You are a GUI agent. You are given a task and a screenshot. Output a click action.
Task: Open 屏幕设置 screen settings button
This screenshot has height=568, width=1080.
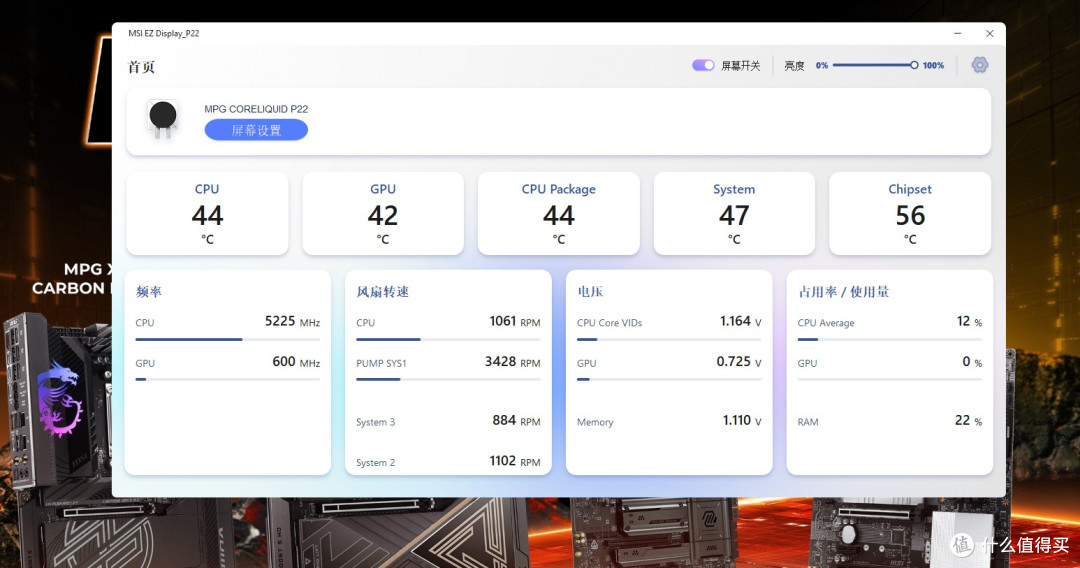pyautogui.click(x=256, y=130)
